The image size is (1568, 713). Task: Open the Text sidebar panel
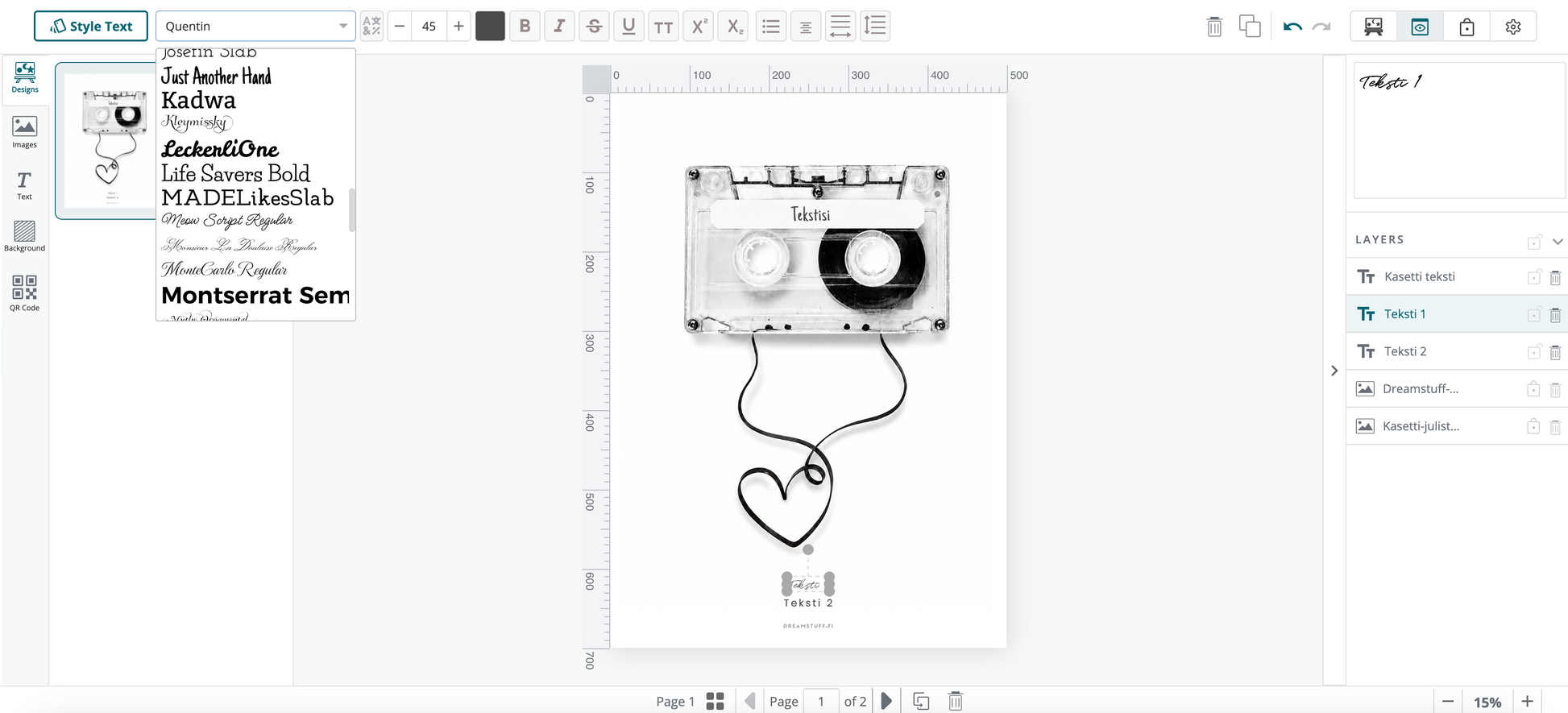(x=25, y=185)
